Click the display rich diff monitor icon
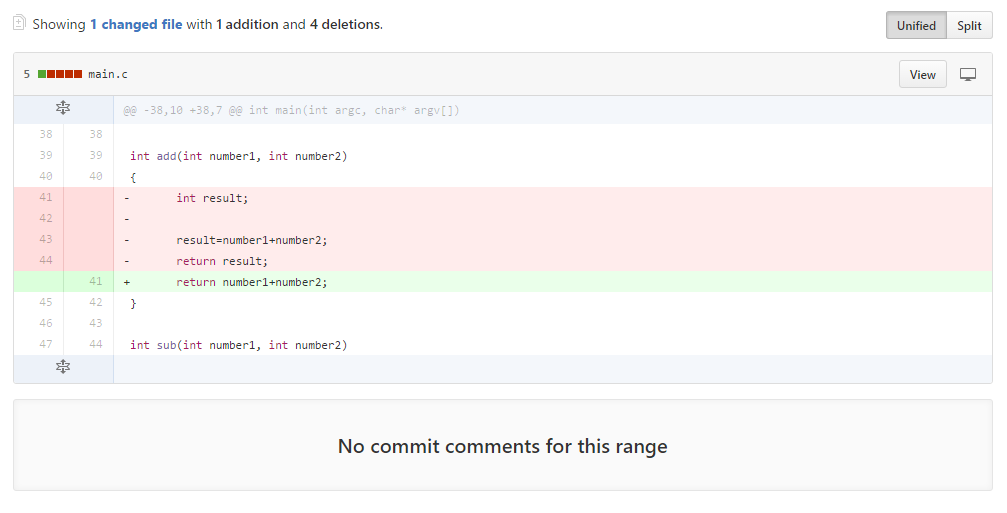The width and height of the screenshot is (1007, 513). (967, 75)
